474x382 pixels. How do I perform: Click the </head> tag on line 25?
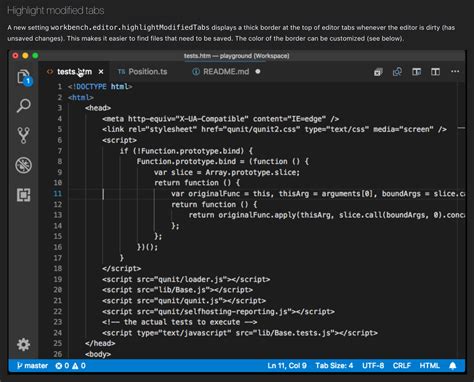[x=100, y=343]
